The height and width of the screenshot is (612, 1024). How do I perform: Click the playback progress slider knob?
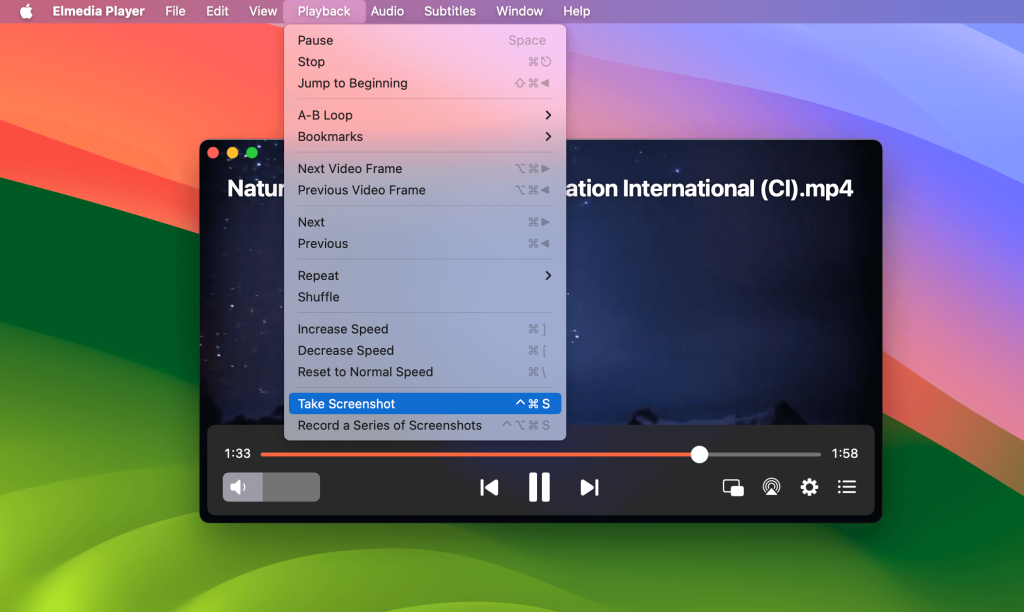699,455
